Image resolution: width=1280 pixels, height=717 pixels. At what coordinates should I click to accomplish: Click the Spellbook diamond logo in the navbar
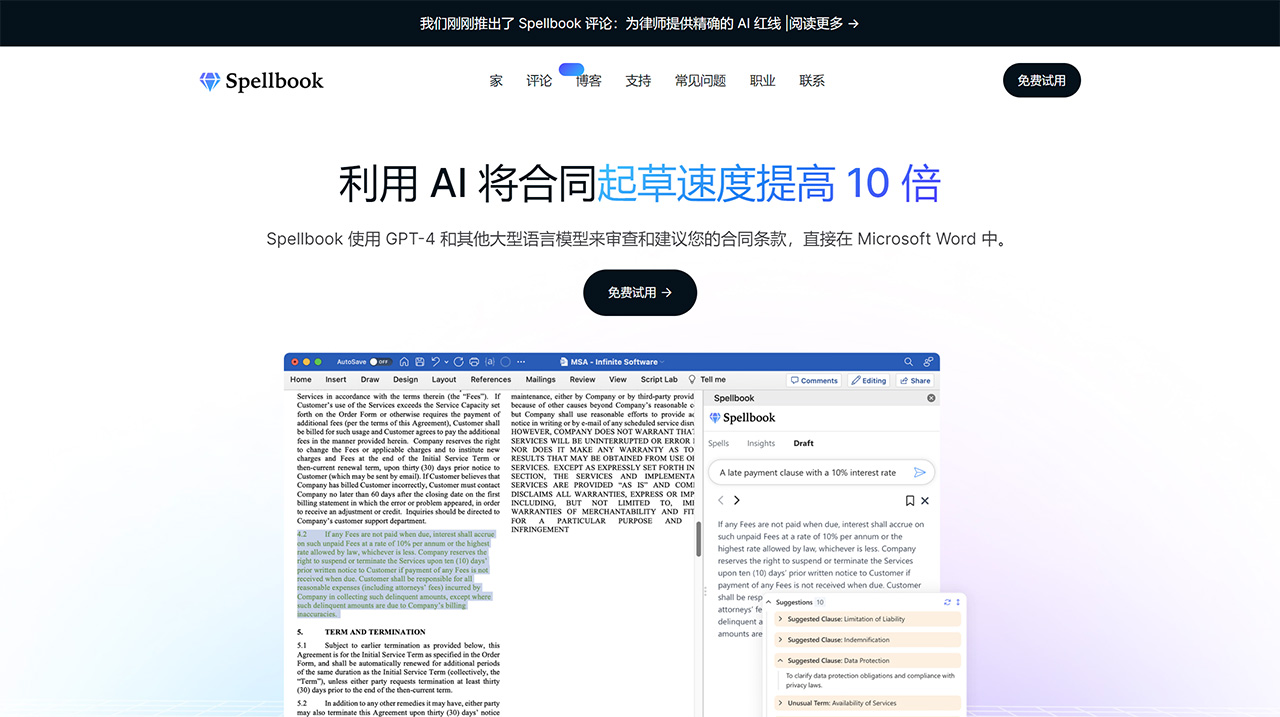209,81
